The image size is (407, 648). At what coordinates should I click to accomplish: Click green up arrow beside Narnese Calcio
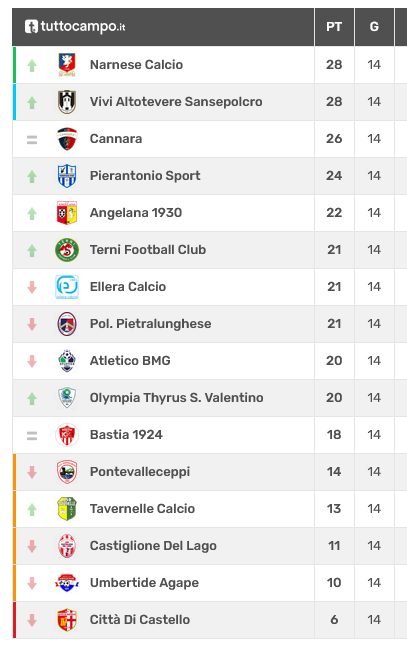click(32, 65)
